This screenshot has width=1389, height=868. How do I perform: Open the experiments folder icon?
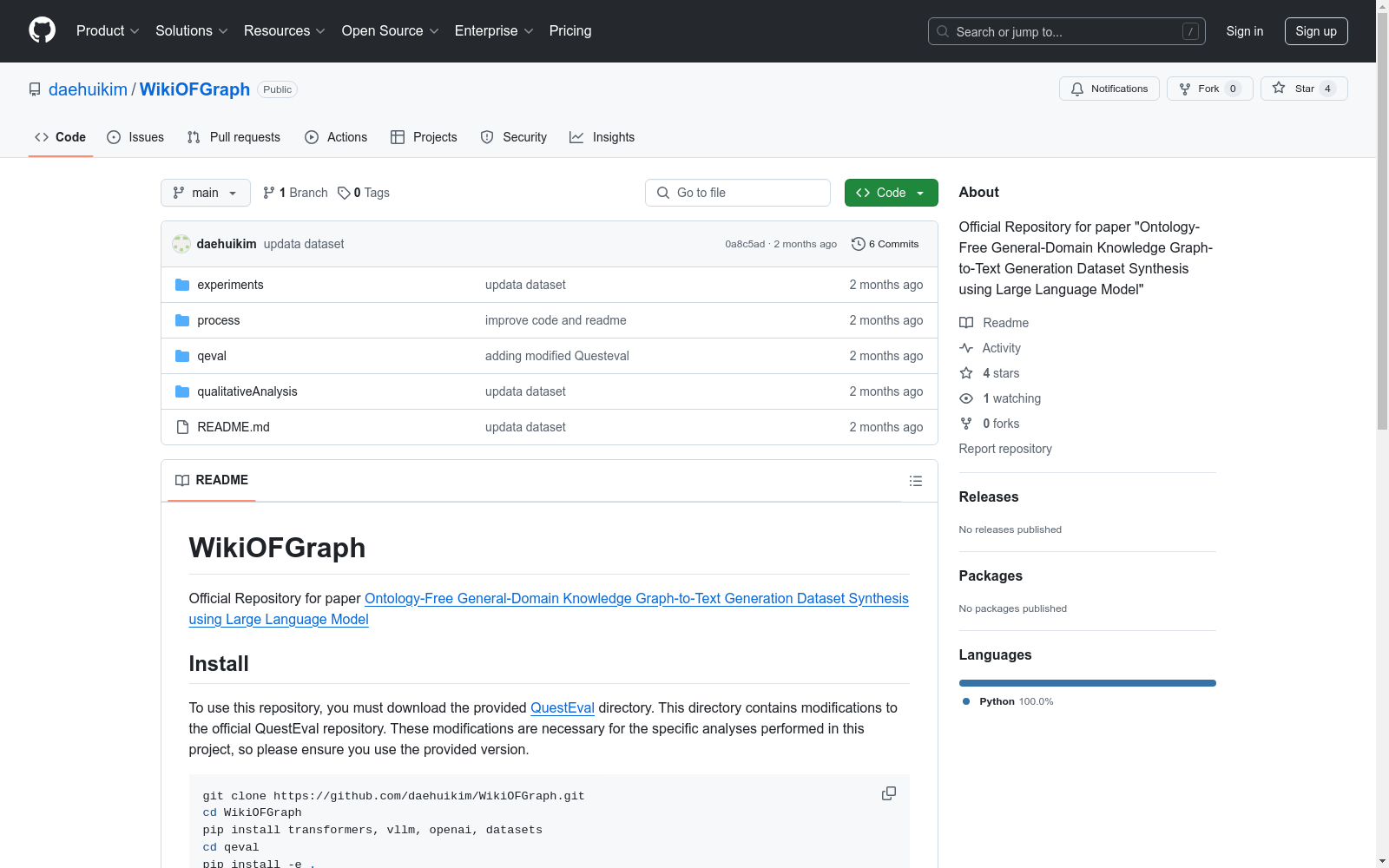pos(182,285)
